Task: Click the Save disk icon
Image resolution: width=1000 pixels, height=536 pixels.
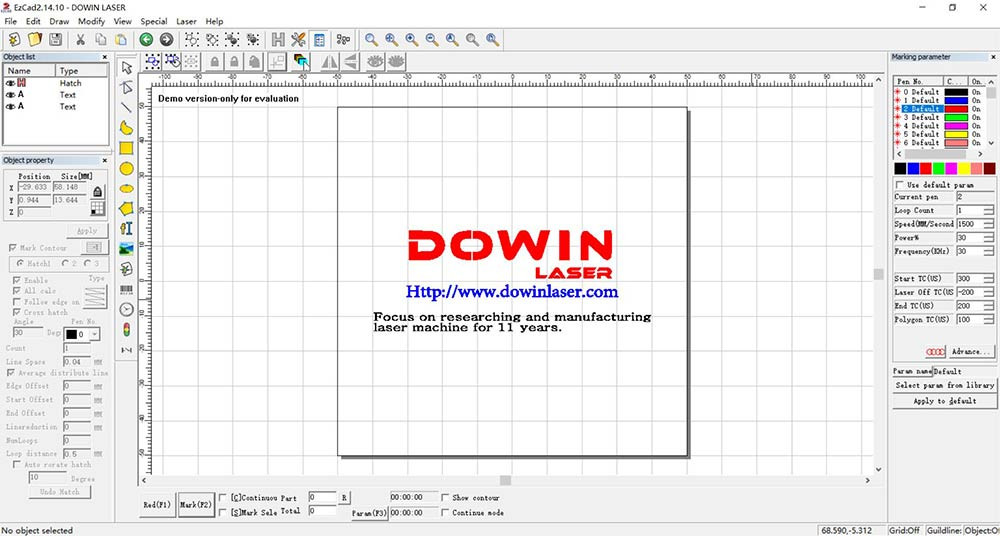Action: [56, 39]
